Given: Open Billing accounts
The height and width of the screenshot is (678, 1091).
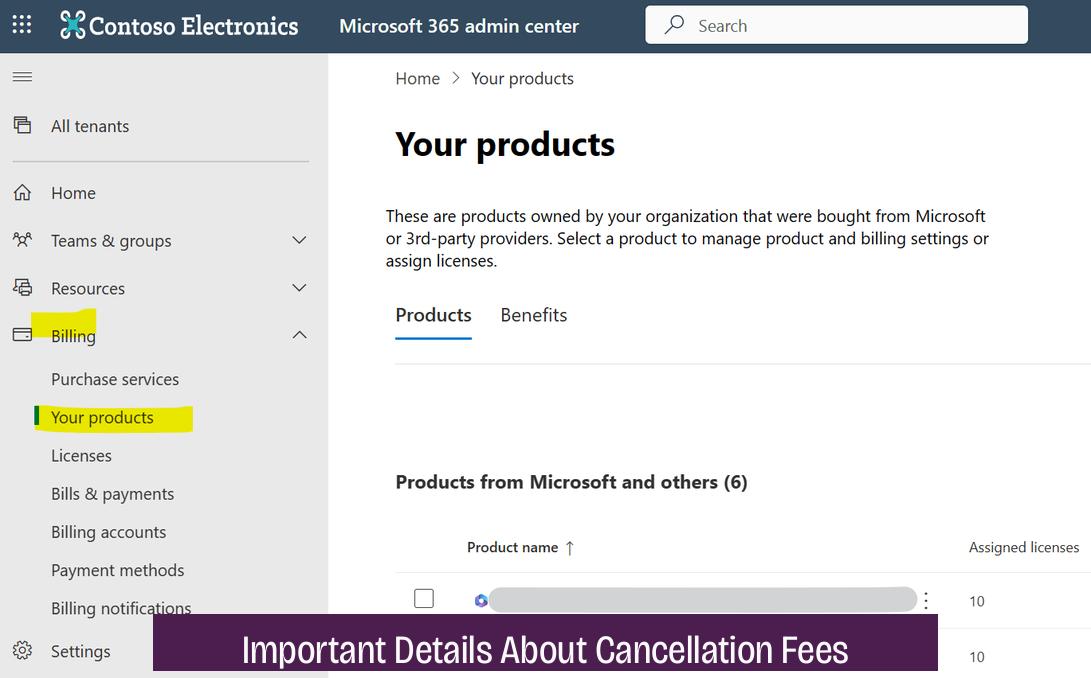Looking at the screenshot, I should (109, 533).
